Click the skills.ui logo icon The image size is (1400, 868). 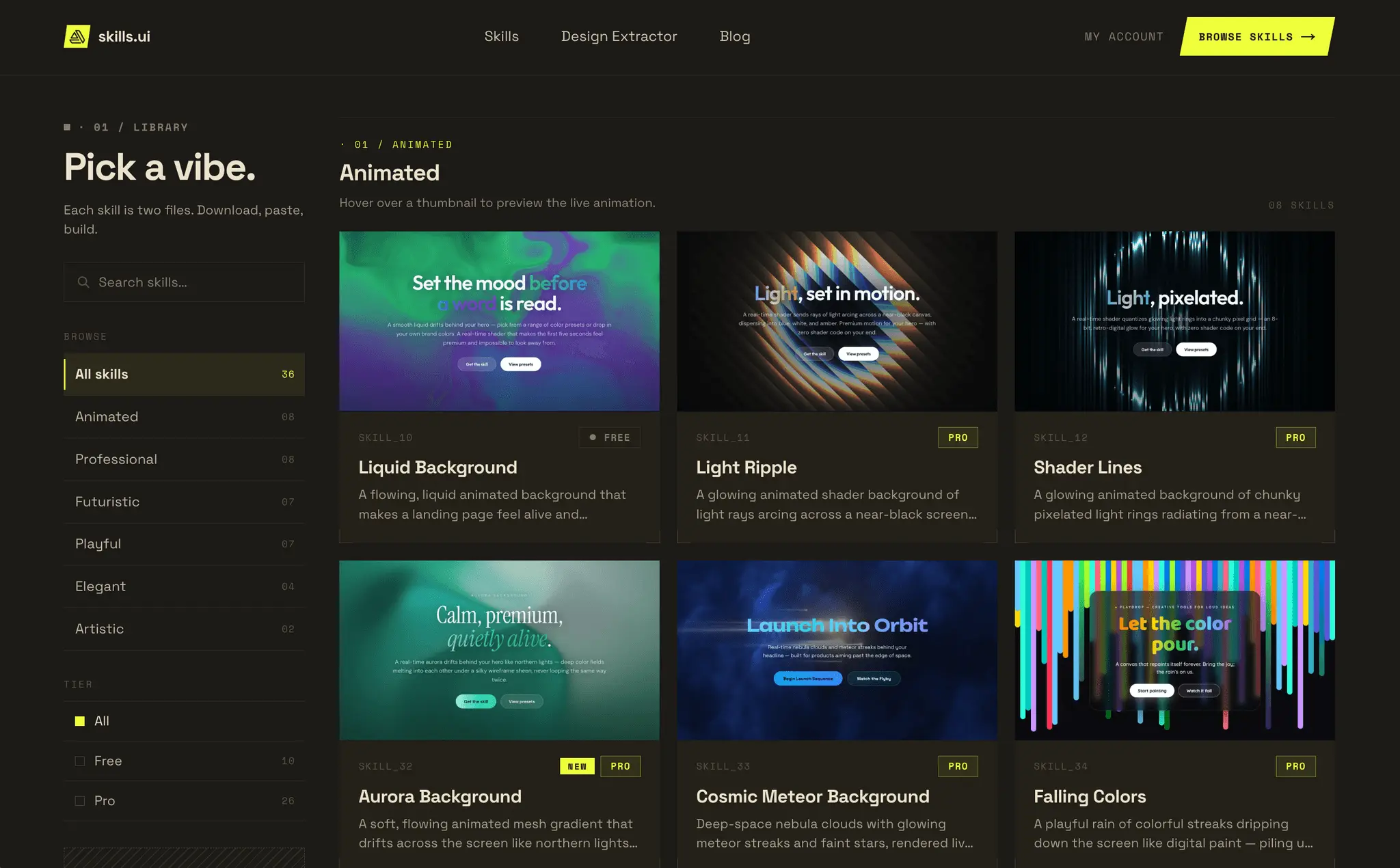(x=77, y=36)
